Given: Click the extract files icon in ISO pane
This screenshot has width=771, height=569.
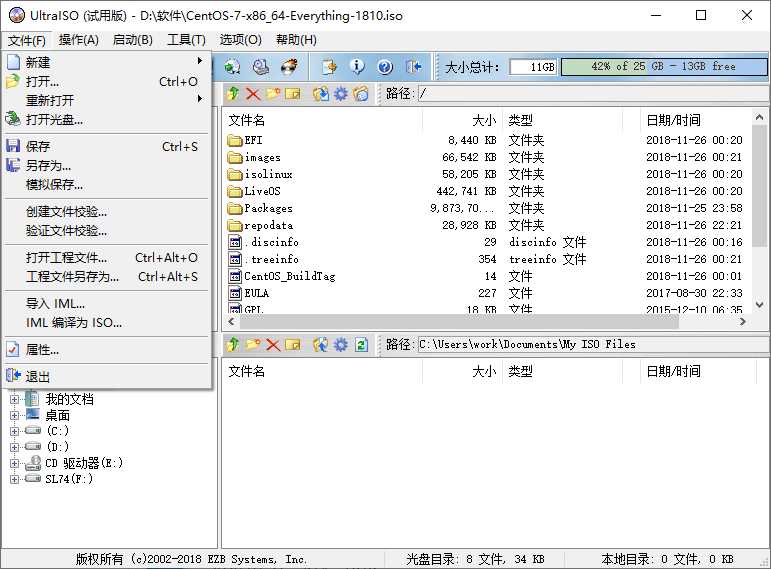Looking at the screenshot, I should 321,93.
